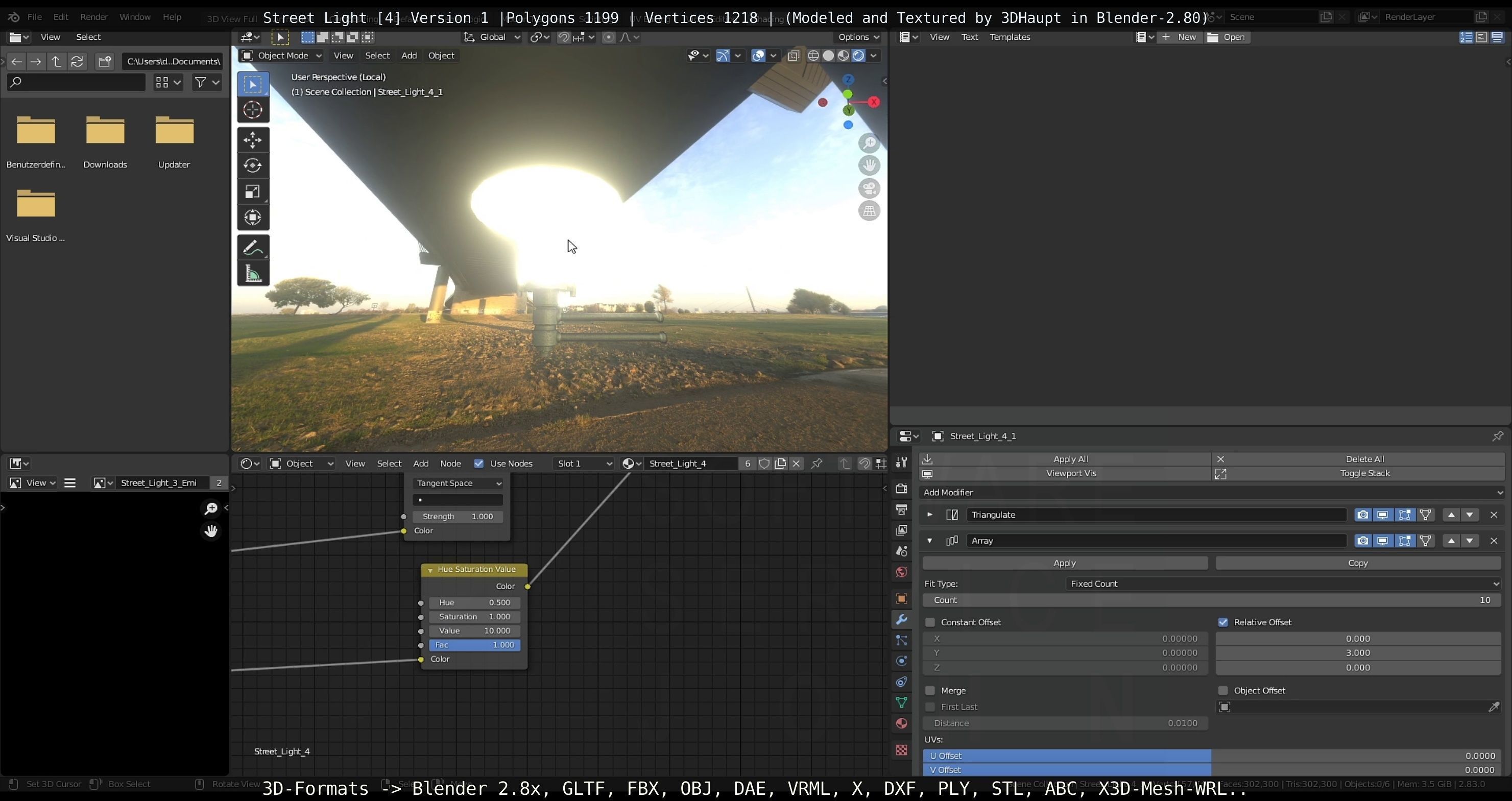
Task: Click the 3D Cursor tool
Action: coord(253,110)
